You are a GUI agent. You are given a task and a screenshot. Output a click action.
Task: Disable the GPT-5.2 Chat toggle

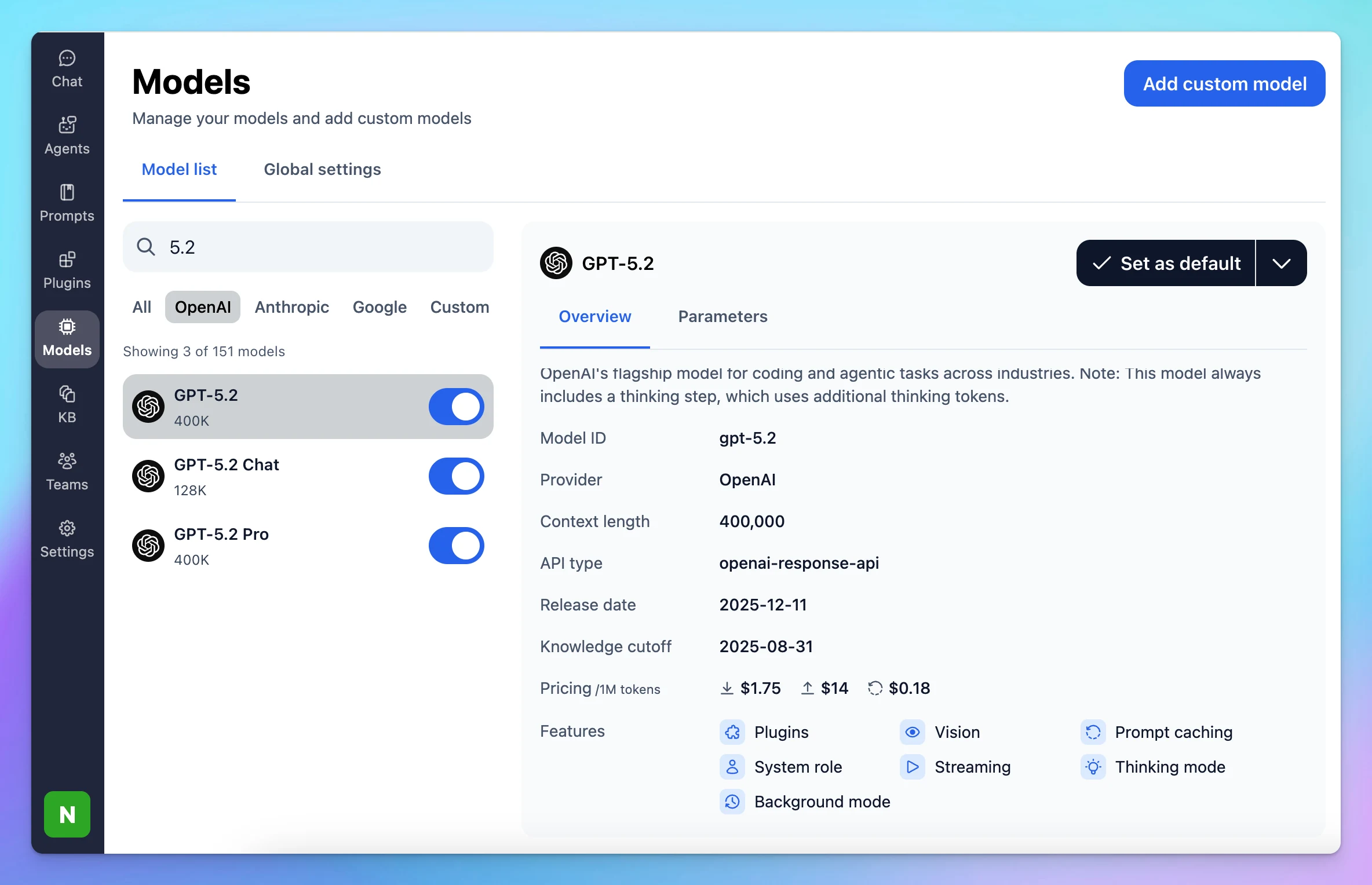coord(457,476)
